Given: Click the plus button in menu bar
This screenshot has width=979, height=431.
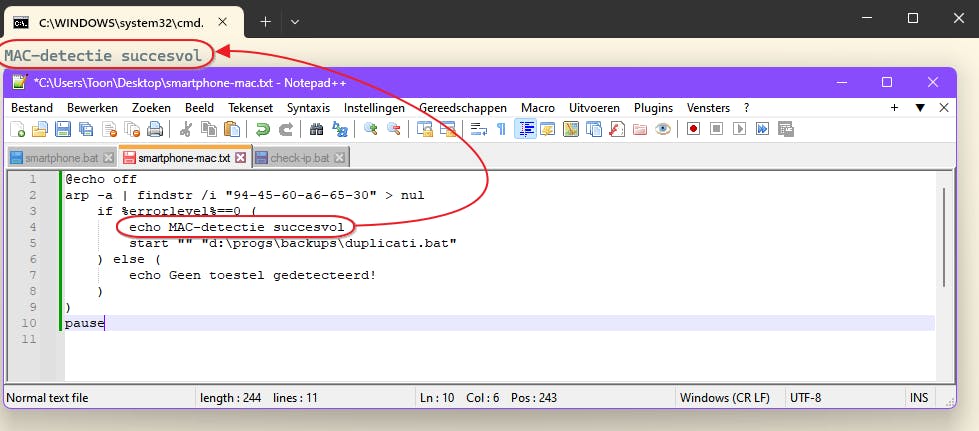Looking at the screenshot, I should point(894,107).
